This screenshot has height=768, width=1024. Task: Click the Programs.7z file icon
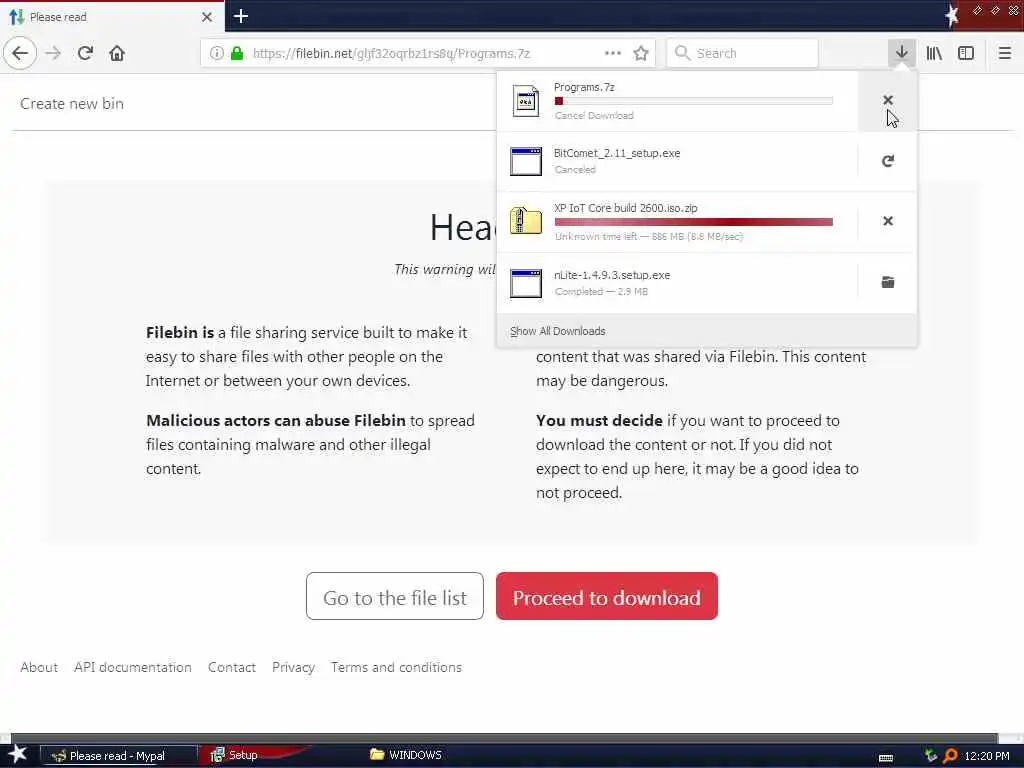click(x=526, y=101)
